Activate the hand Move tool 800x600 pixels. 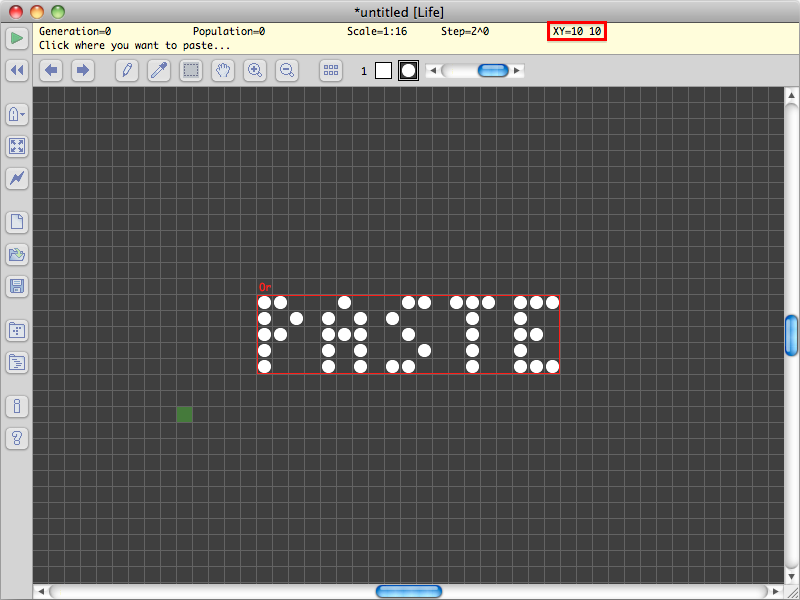[x=223, y=70]
